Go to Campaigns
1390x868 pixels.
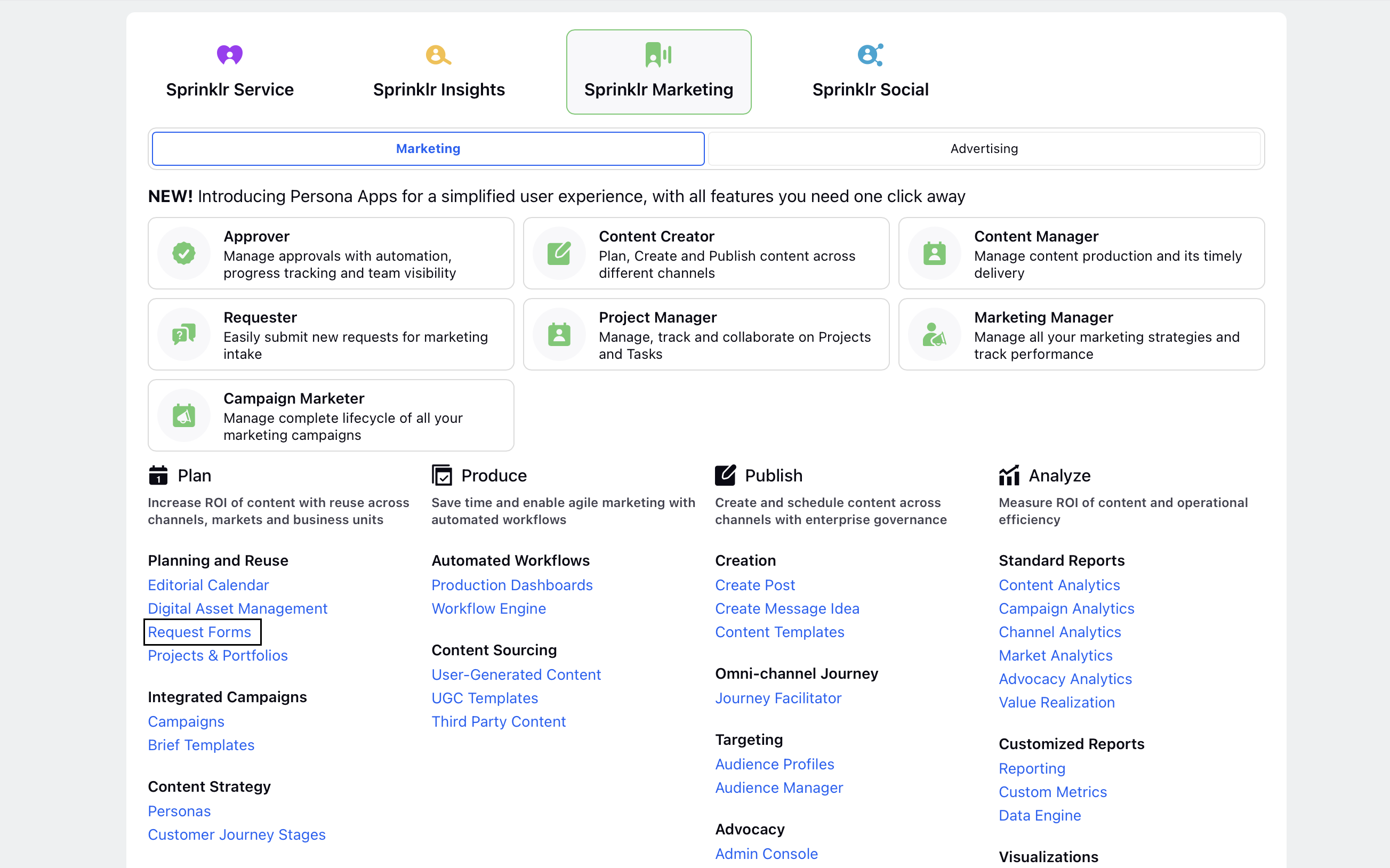point(186,721)
